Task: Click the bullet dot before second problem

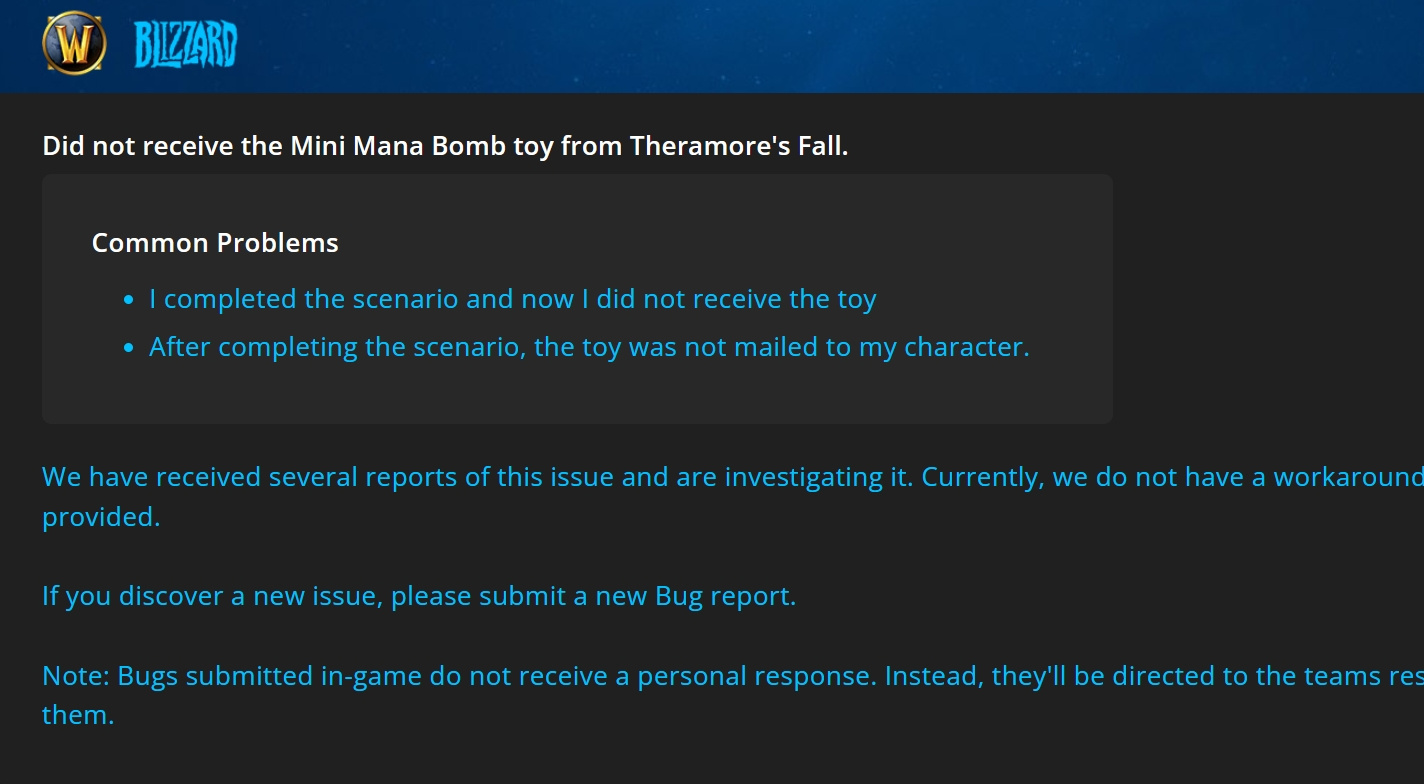Action: pos(128,348)
